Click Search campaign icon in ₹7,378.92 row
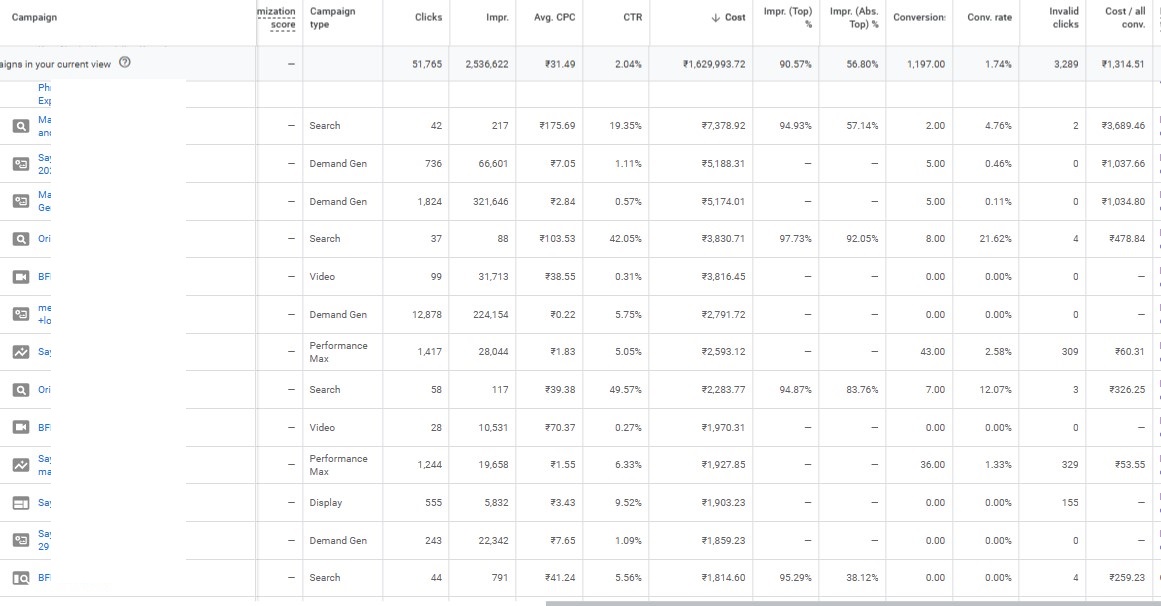 click(20, 126)
